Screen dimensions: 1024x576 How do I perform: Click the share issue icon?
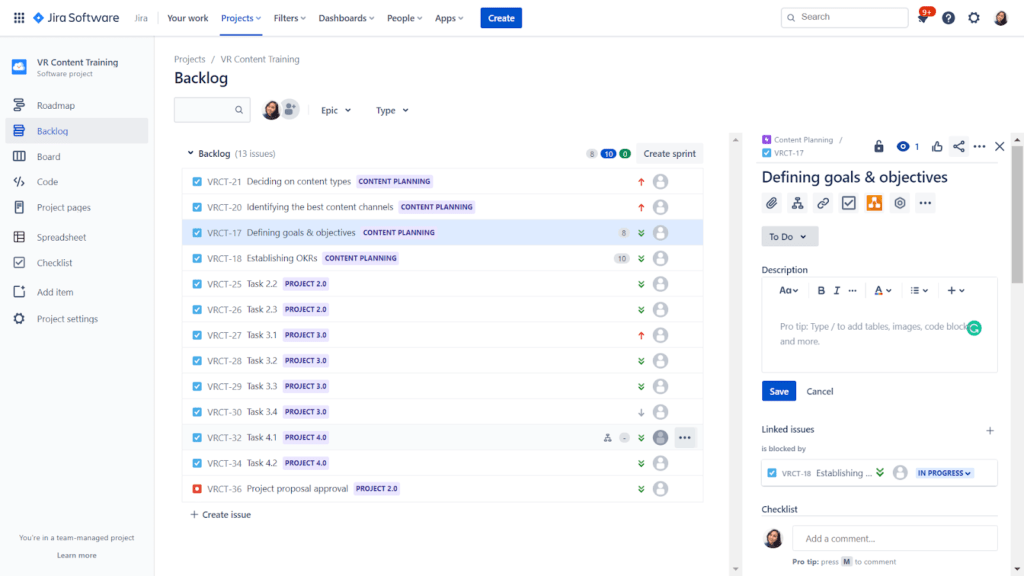(x=958, y=146)
